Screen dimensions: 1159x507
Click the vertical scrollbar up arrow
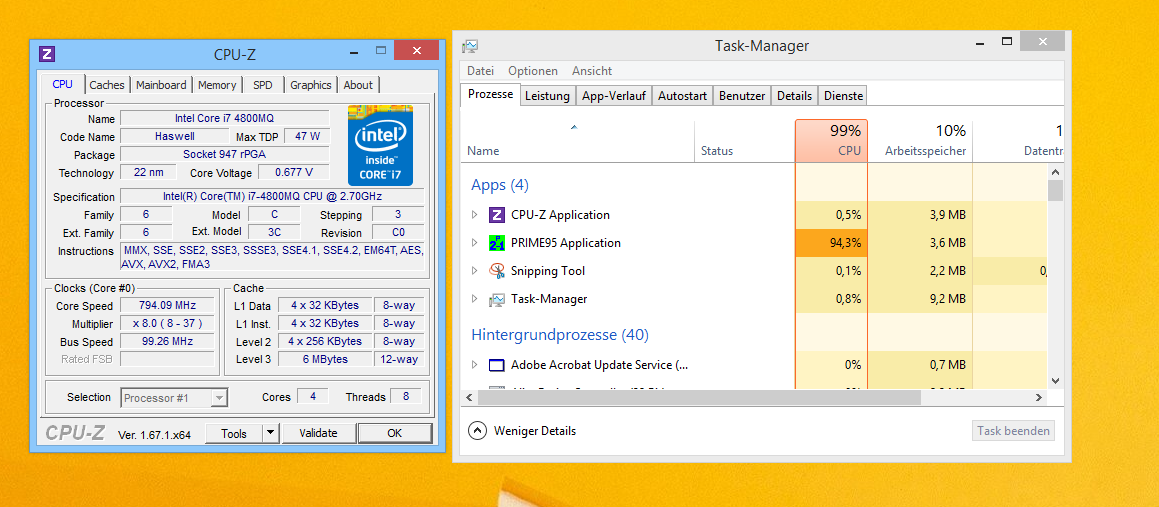1056,172
